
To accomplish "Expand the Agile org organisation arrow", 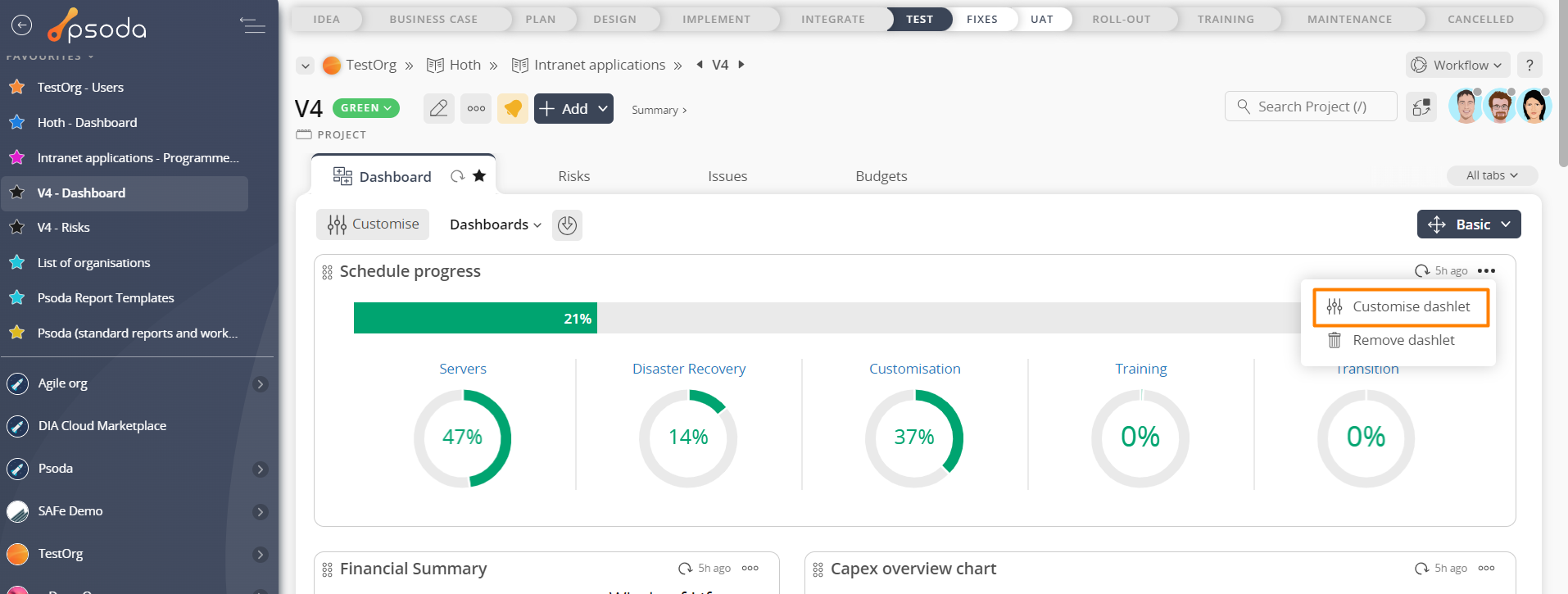I will click(x=261, y=384).
